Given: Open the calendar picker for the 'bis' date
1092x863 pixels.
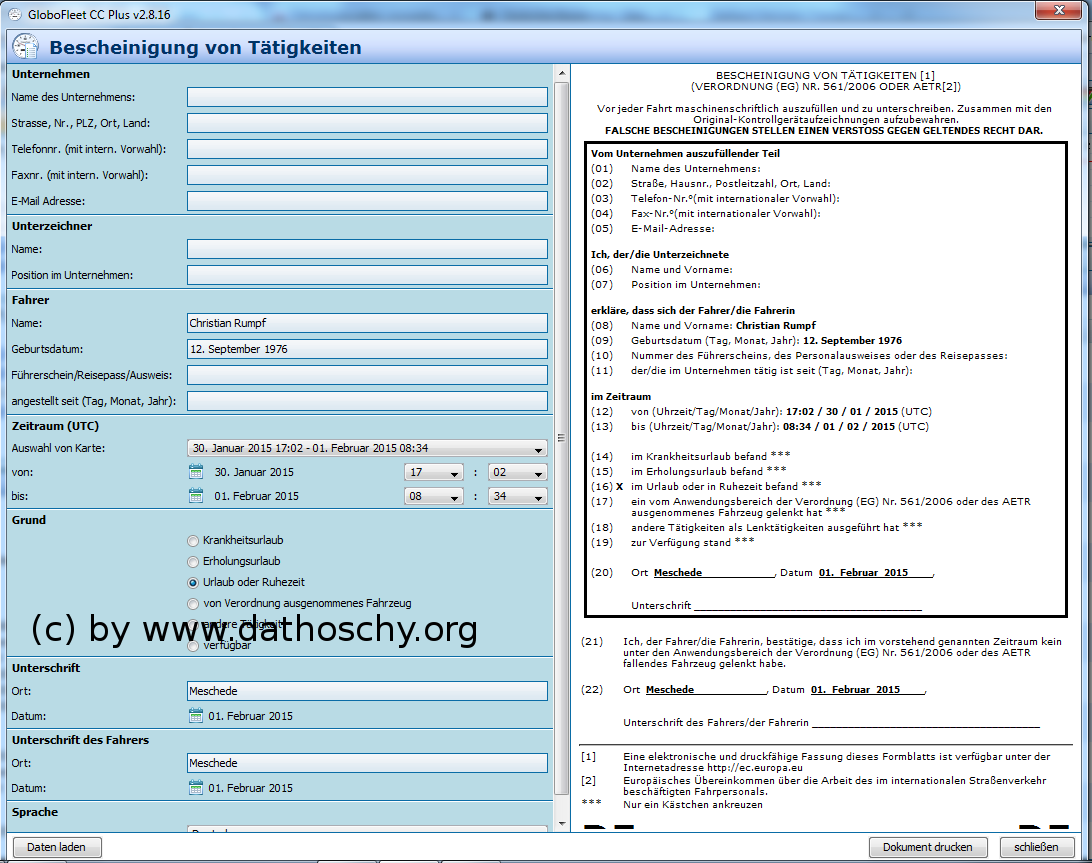Looking at the screenshot, I should 196,496.
